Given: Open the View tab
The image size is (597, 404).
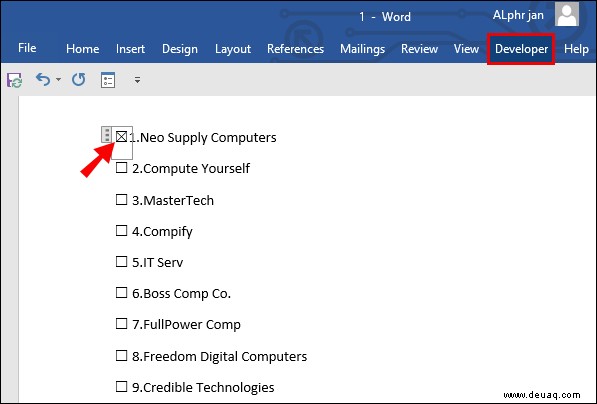Looking at the screenshot, I should point(466,49).
